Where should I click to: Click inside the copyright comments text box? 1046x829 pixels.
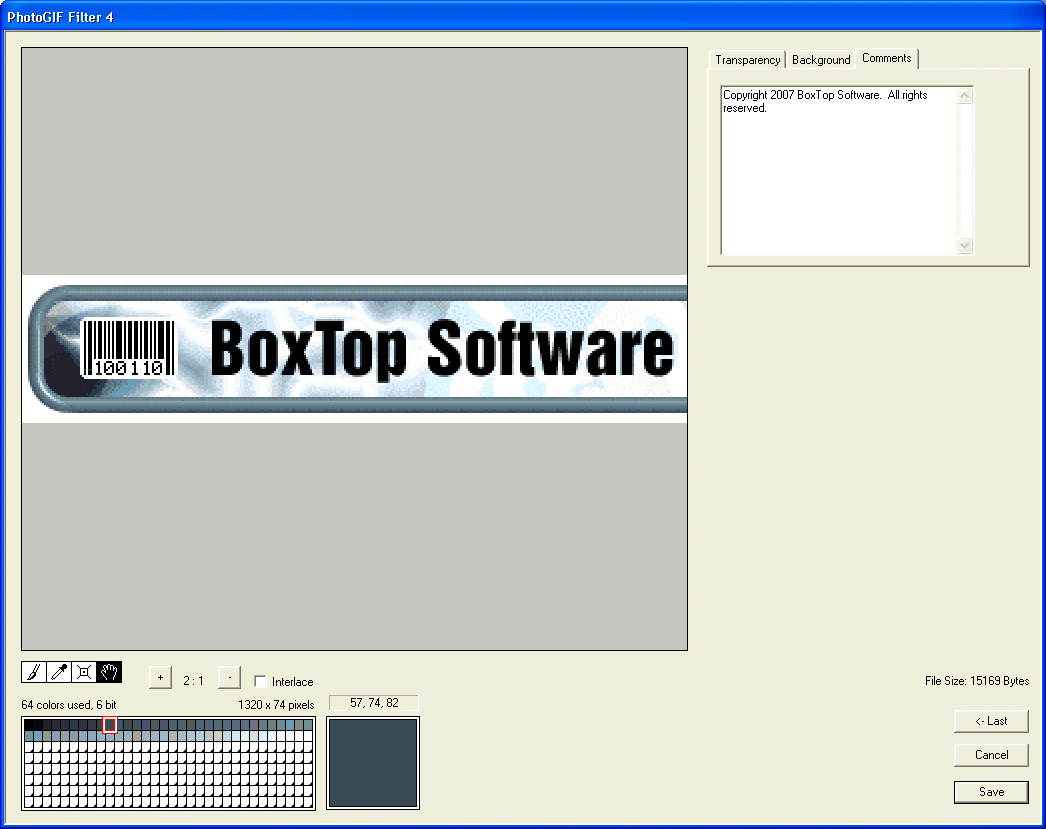point(839,170)
